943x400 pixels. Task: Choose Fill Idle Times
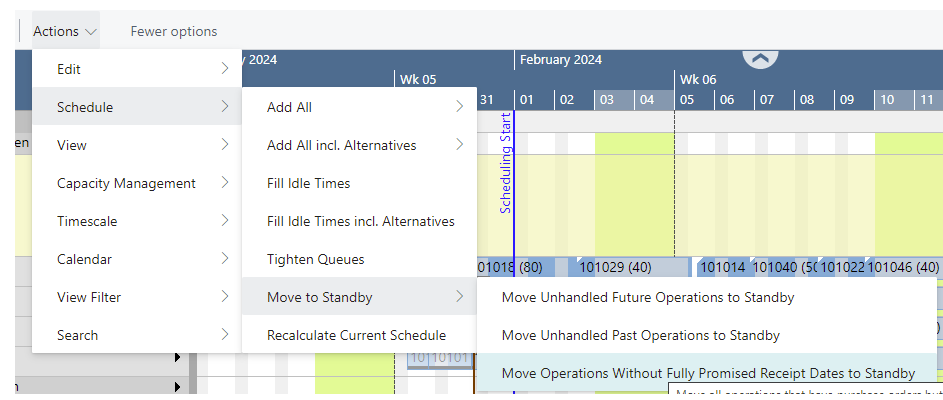pyautogui.click(x=359, y=183)
